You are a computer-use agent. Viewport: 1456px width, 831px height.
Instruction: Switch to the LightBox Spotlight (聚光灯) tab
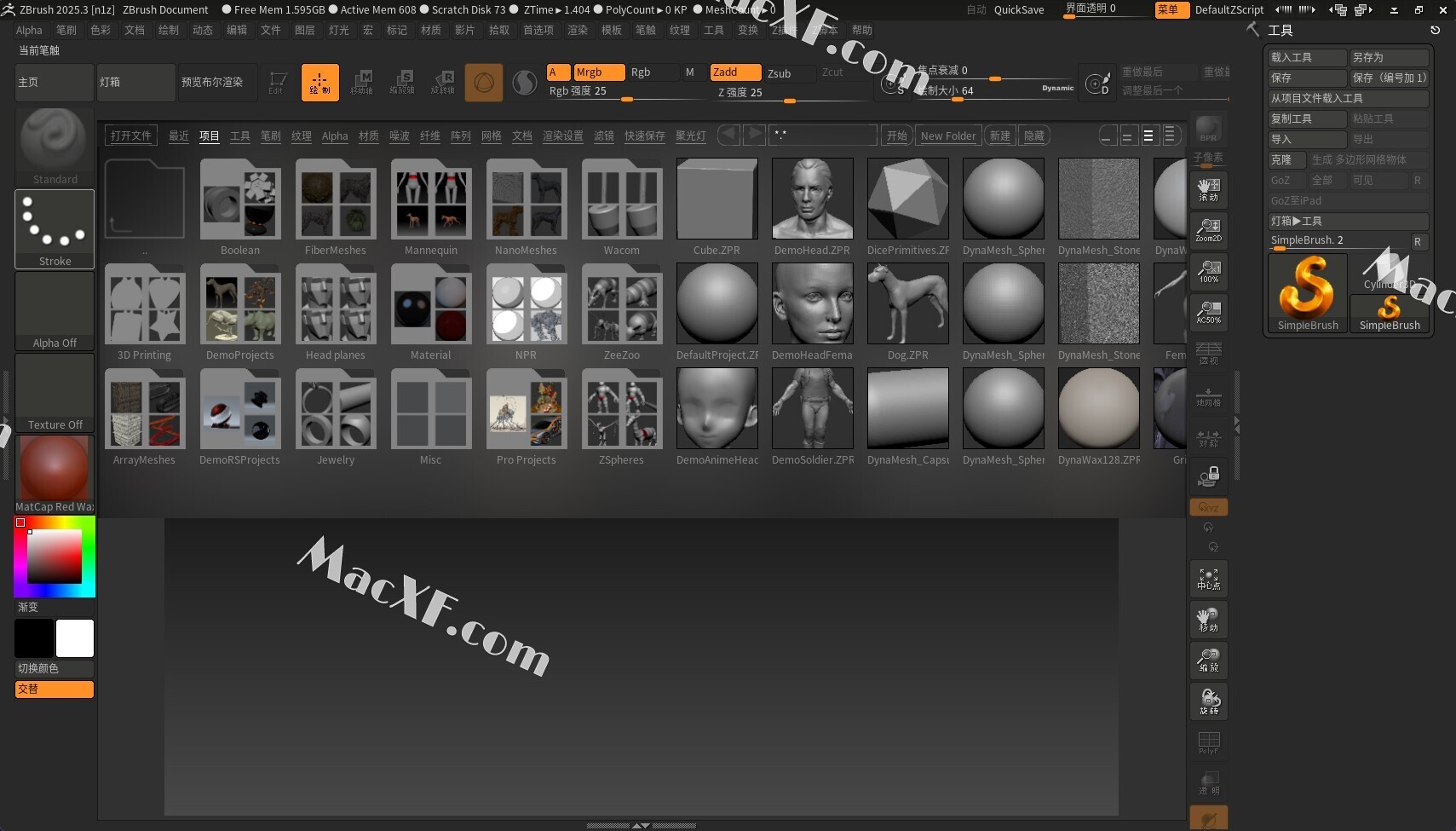[691, 136]
